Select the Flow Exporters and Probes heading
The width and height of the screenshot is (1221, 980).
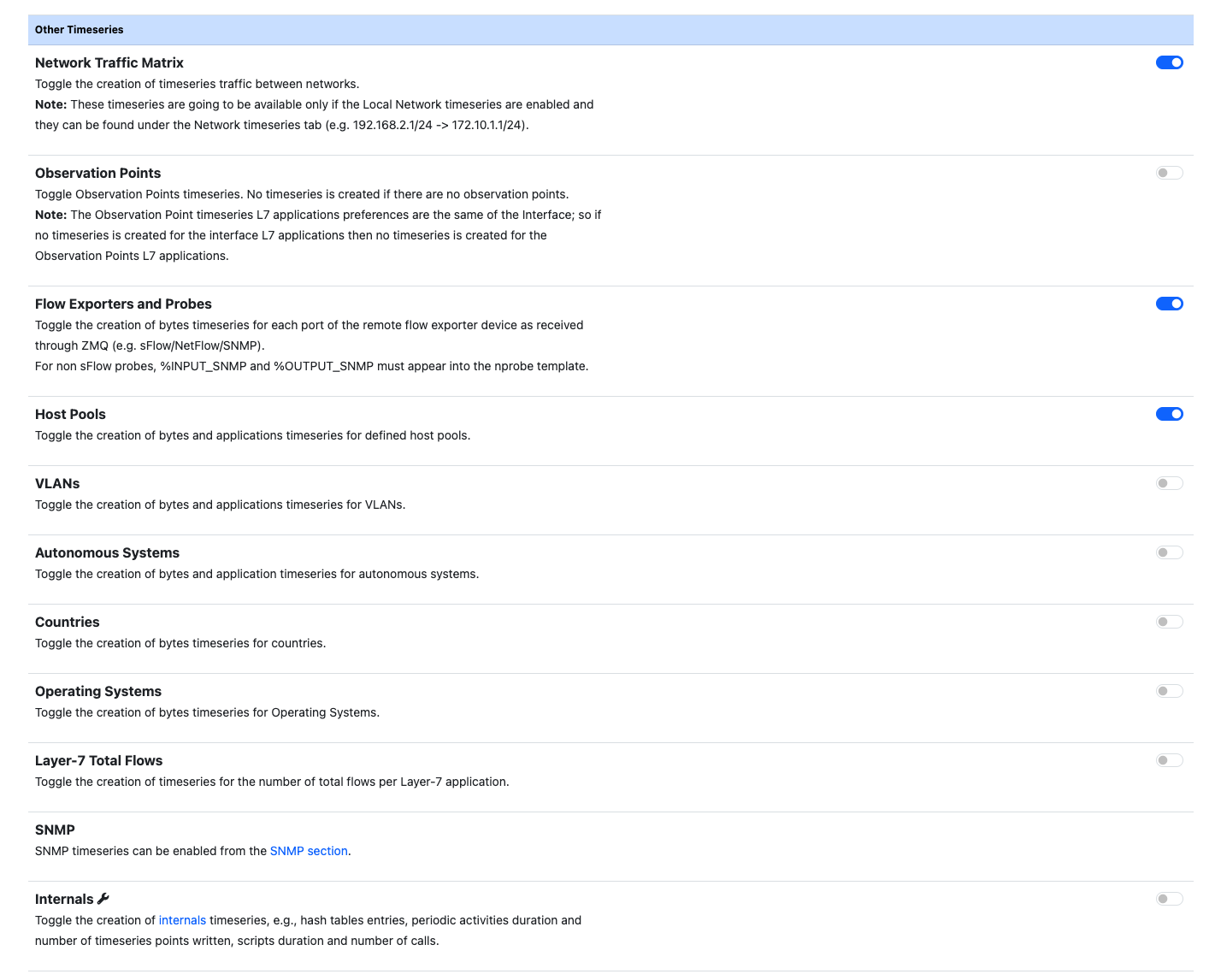coord(123,304)
